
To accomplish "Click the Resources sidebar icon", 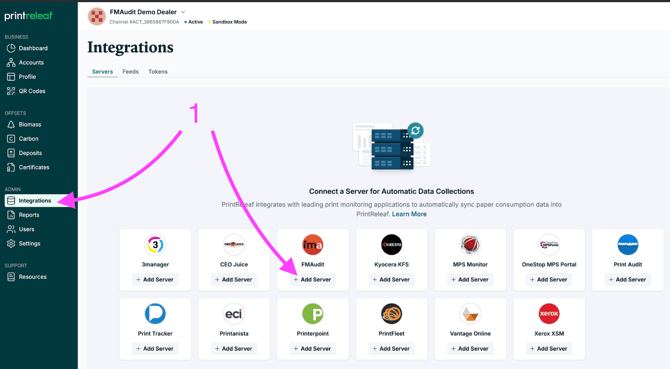I will pos(11,277).
